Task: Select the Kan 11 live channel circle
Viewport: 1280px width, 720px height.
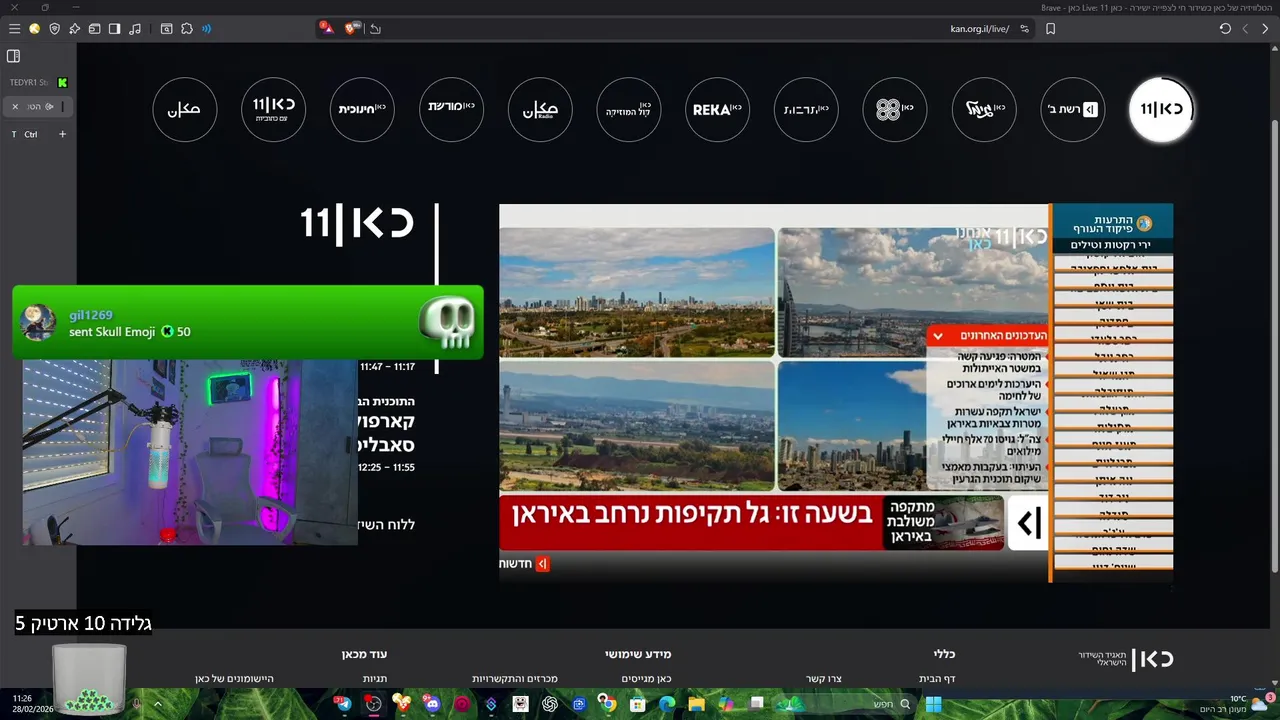Action: [1161, 109]
